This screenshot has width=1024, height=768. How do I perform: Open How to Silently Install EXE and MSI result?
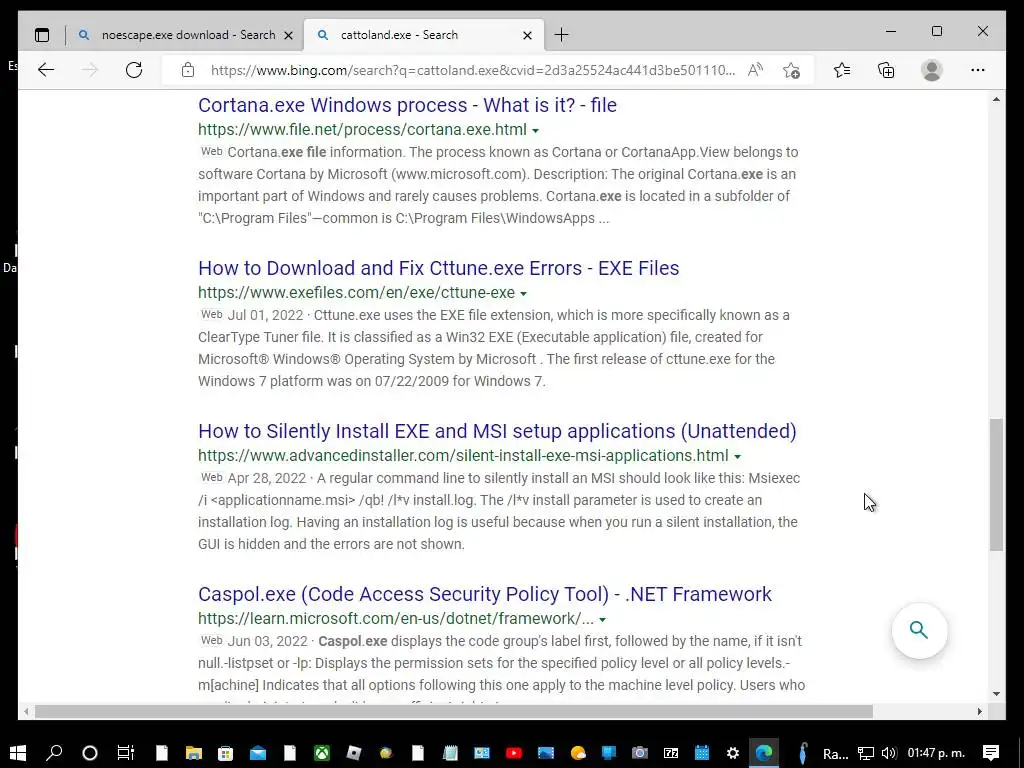pyautogui.click(x=497, y=431)
